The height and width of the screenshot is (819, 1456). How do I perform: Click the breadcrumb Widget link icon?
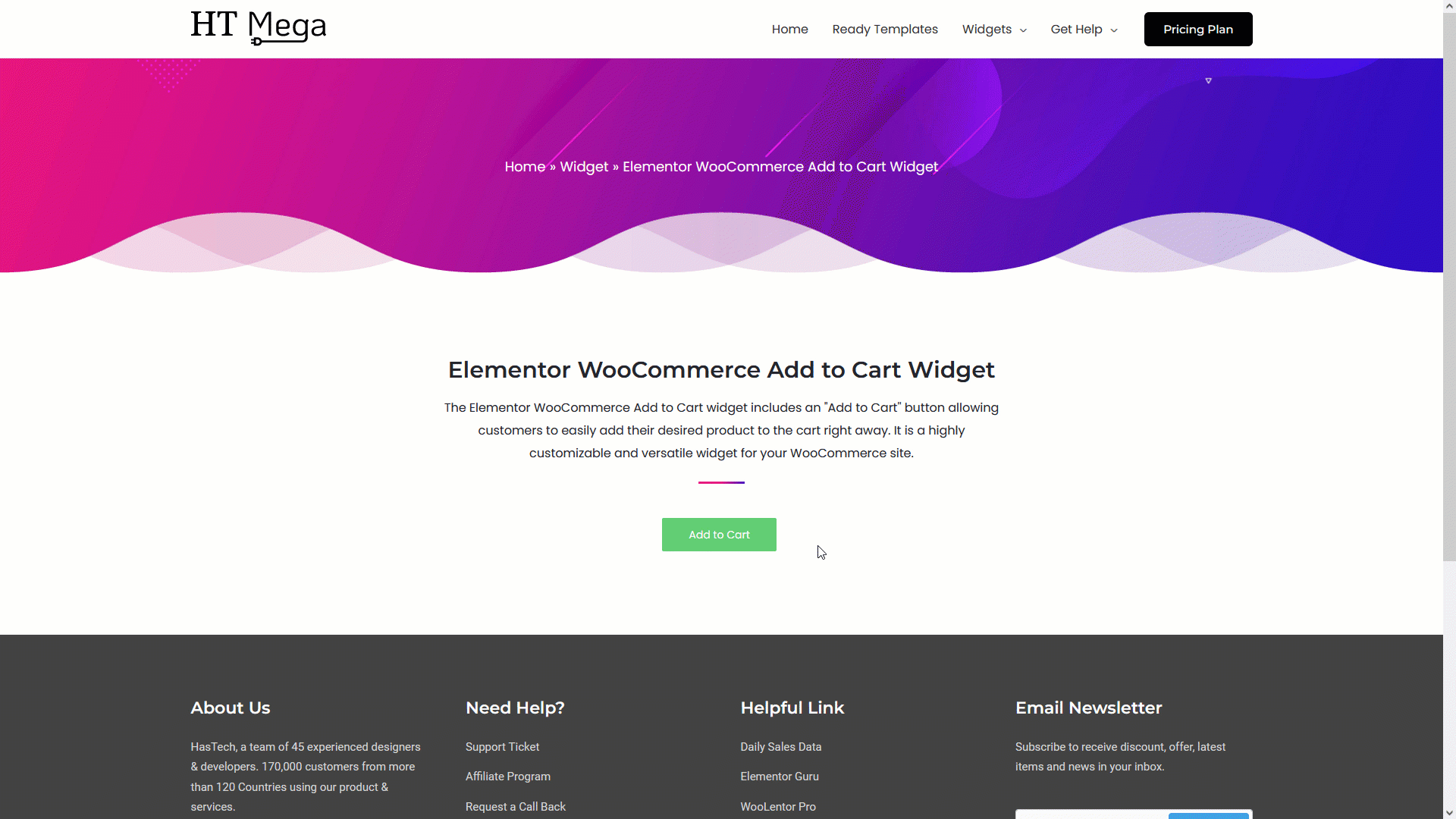584,167
